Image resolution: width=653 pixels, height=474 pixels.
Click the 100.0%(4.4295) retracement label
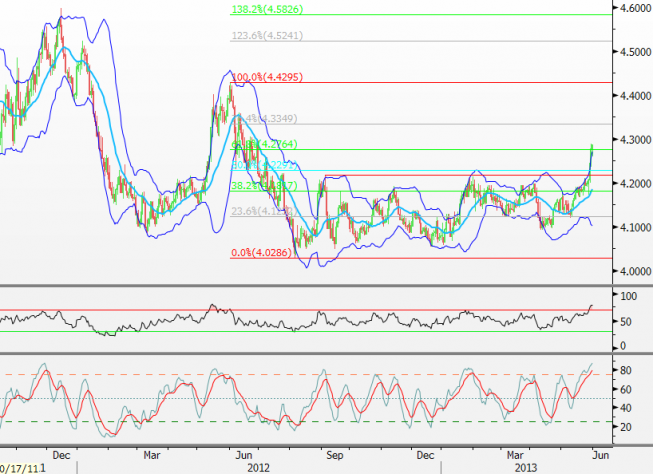click(266, 77)
